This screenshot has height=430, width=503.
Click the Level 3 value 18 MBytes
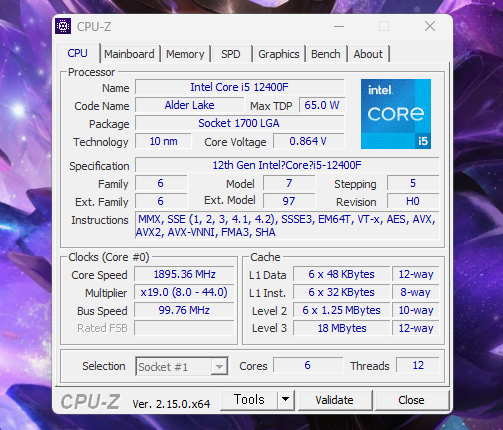click(341, 328)
